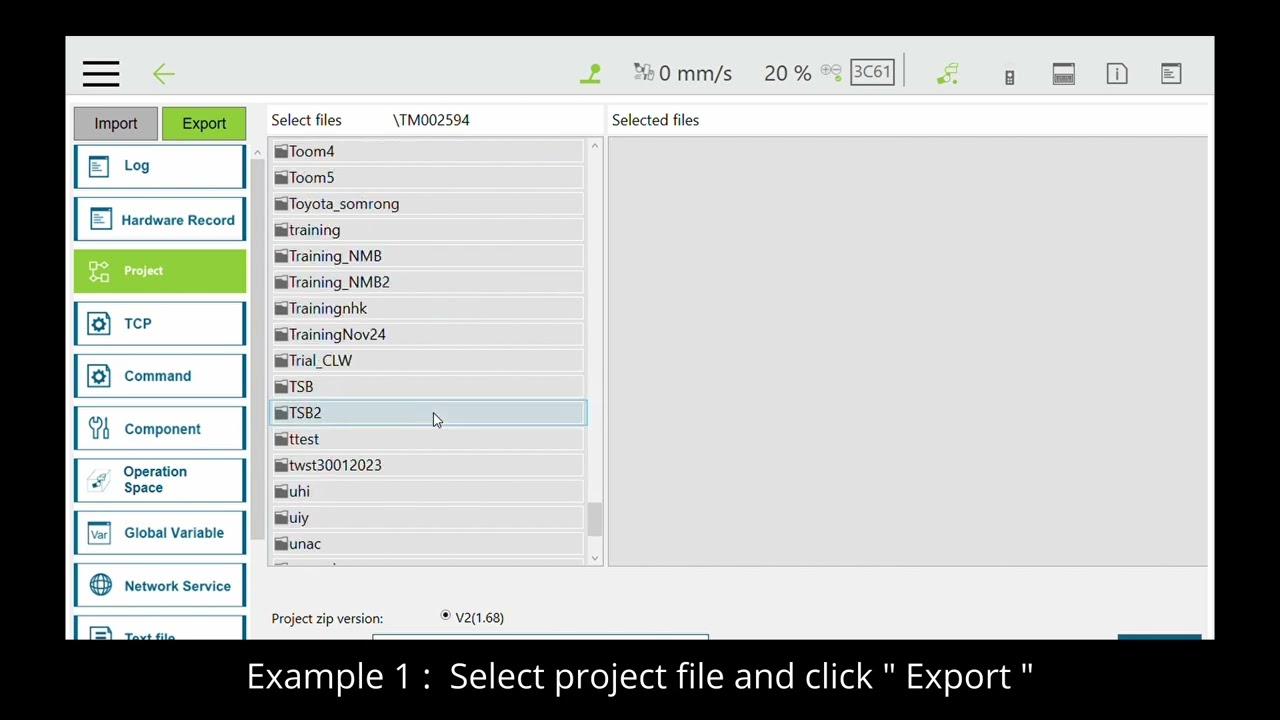Select the Trainingnhk project folder
1280x720 pixels.
click(x=428, y=308)
